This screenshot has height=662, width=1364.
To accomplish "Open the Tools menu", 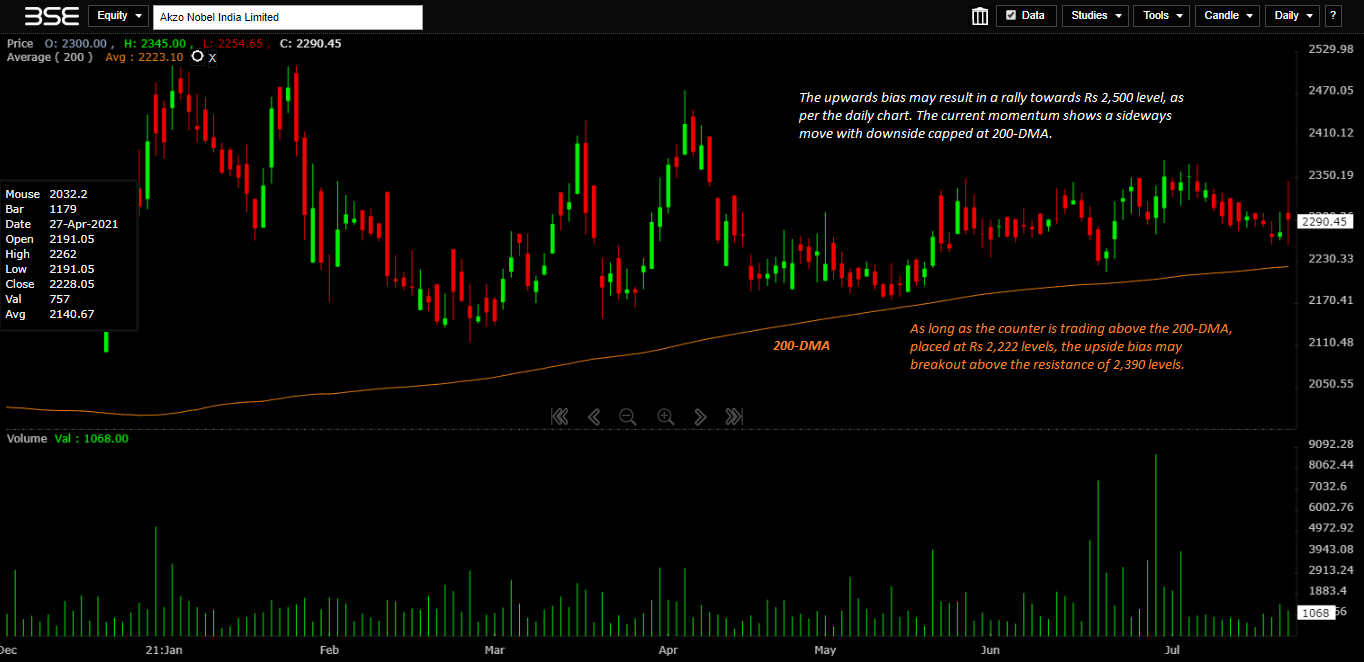I will tap(1161, 16).
